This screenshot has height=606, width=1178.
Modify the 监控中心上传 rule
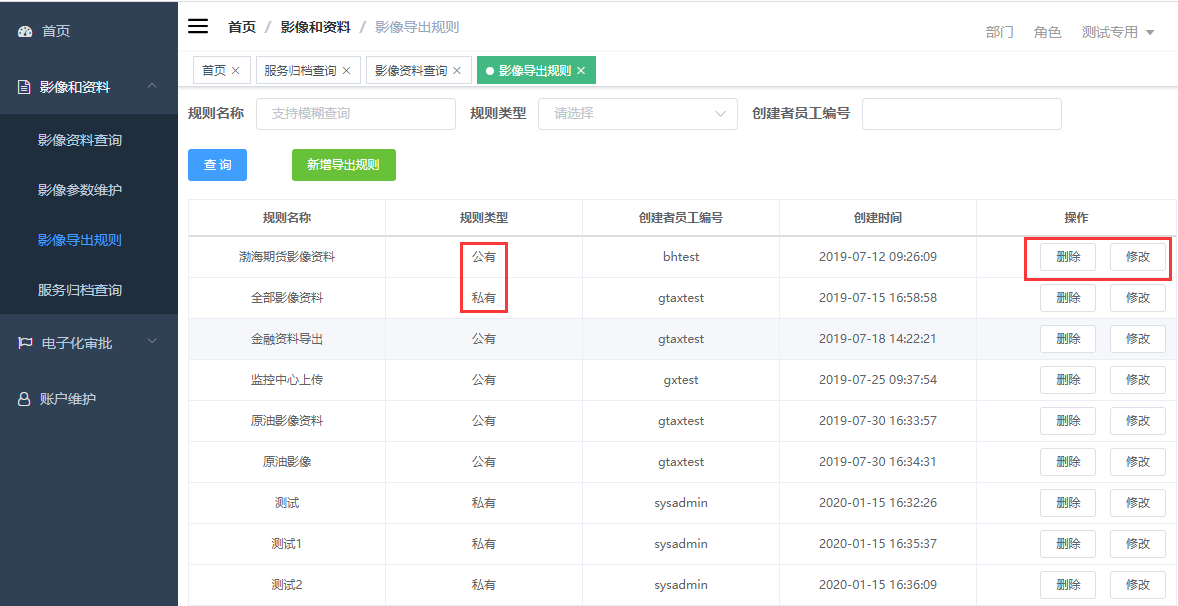[x=1137, y=380]
